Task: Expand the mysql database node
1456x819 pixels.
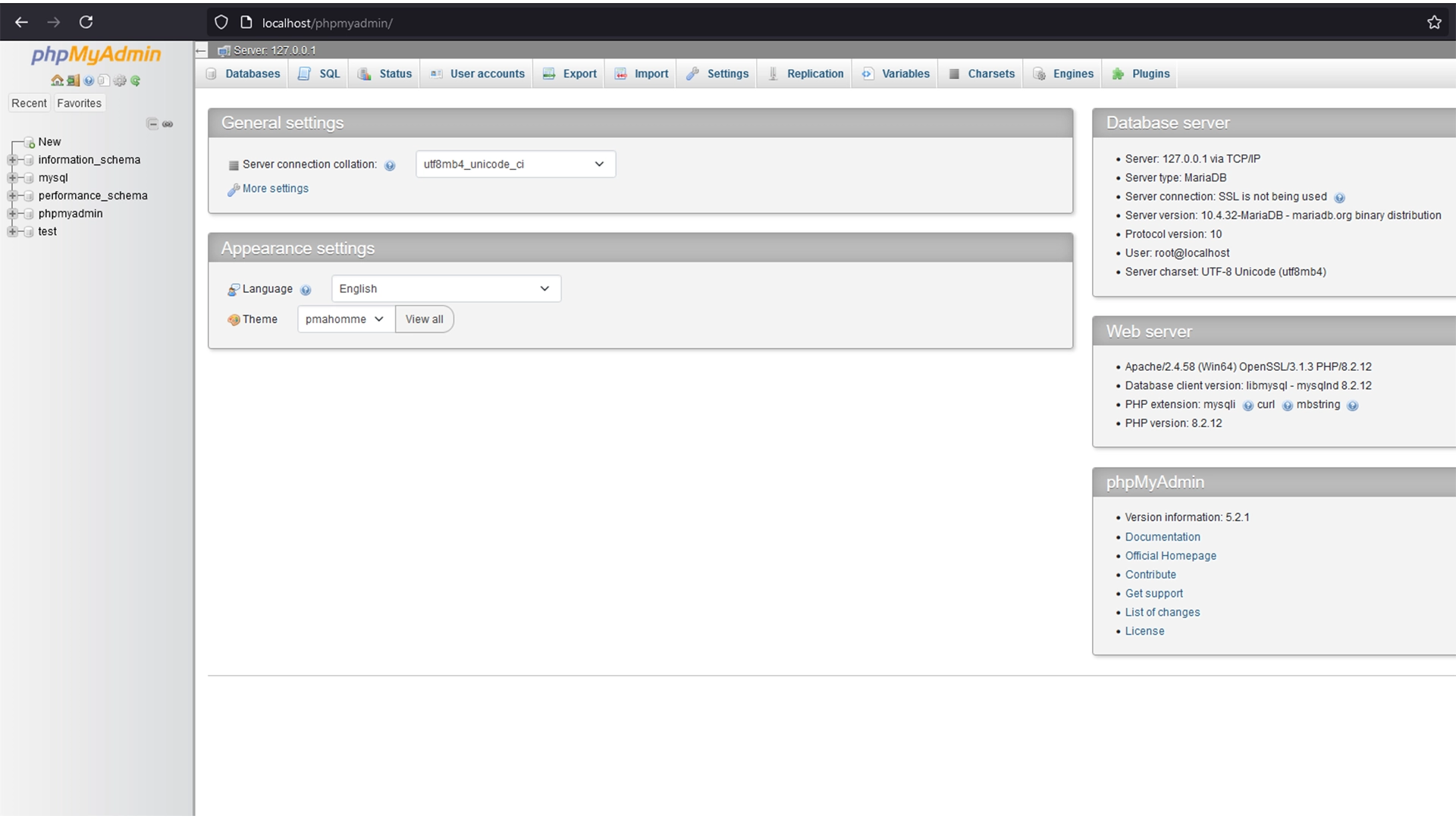Action: pos(12,178)
